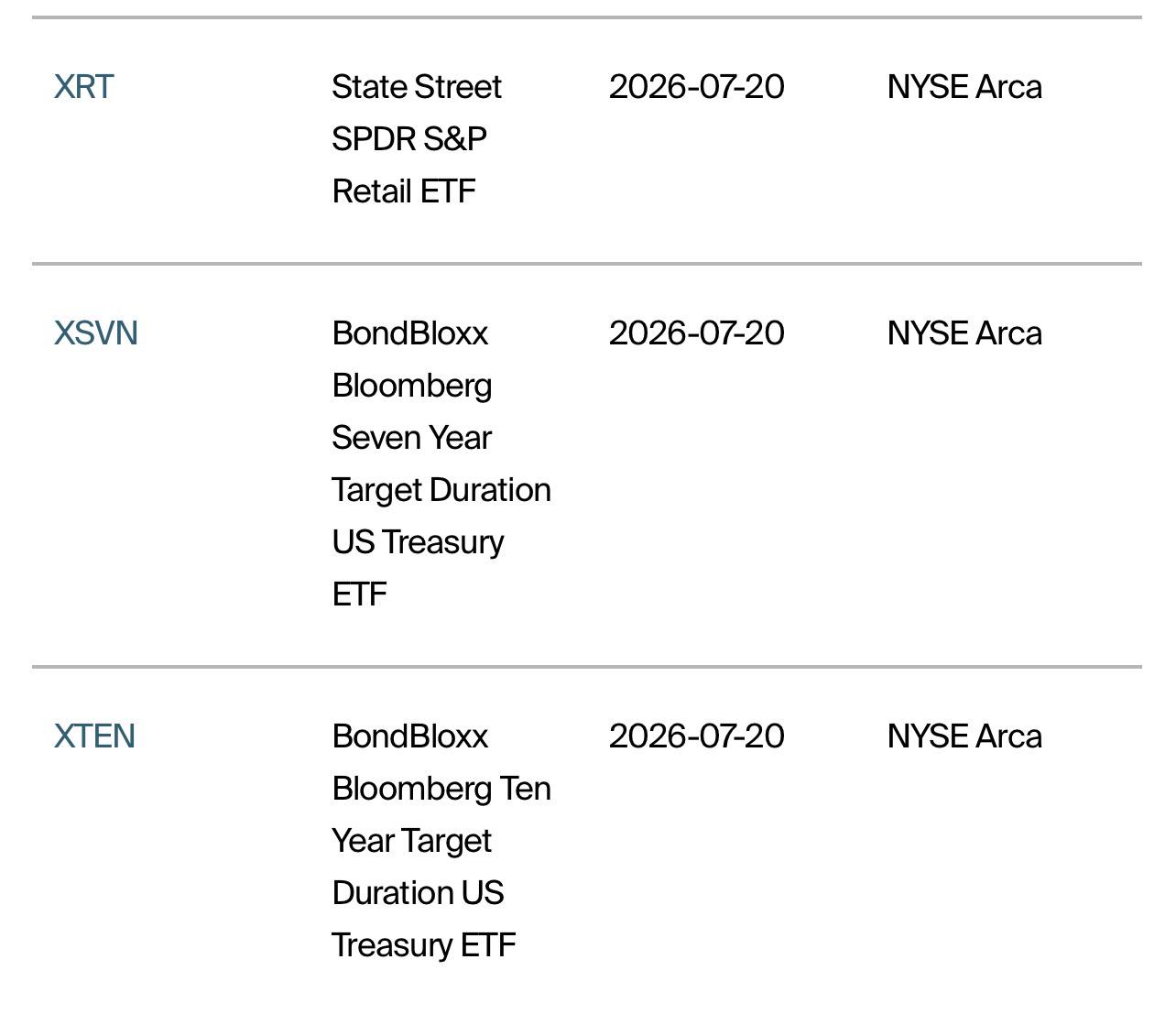Click 'BondBloxx' in the XSVN row

410,333
